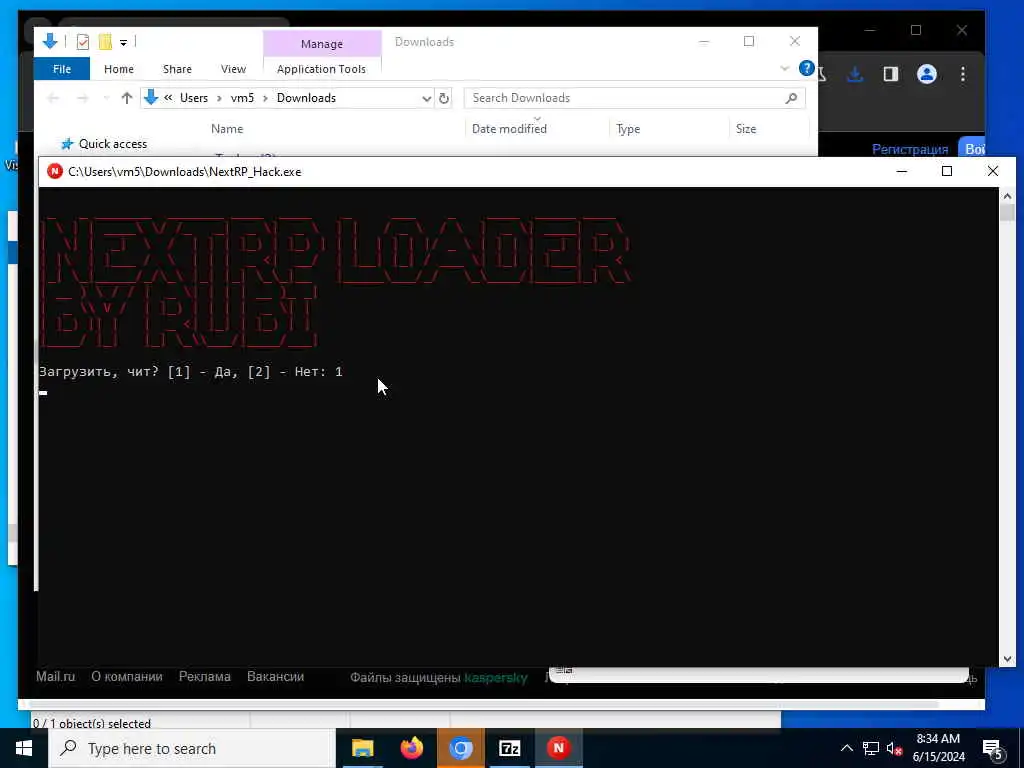Open the Chrome profile avatar menu
Image resolution: width=1024 pixels, height=768 pixels.
click(927, 74)
